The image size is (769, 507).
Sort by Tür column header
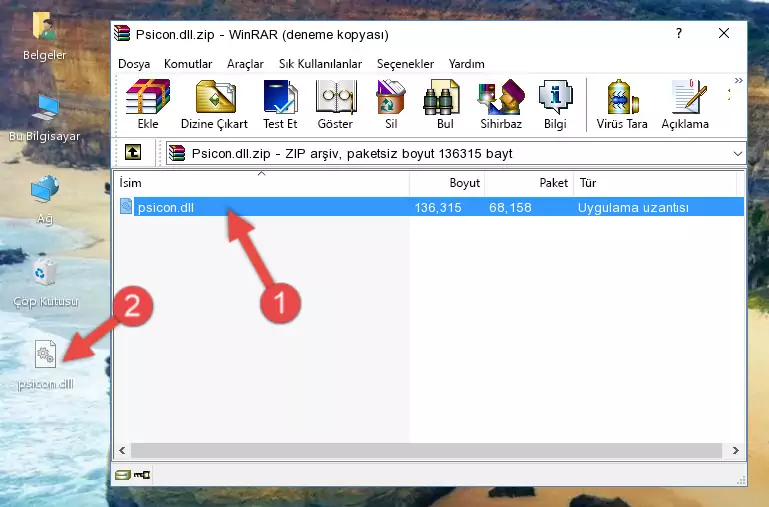click(655, 183)
